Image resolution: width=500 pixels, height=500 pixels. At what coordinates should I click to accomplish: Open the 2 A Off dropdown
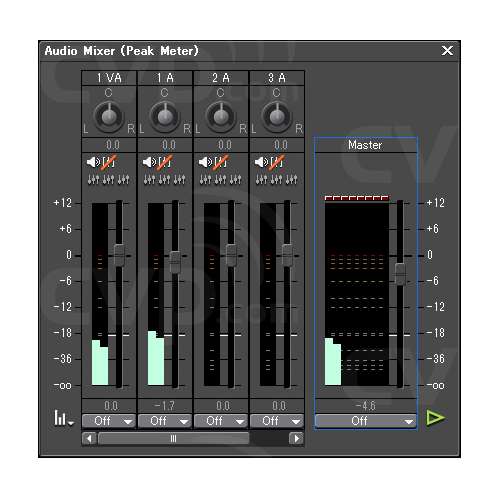pyautogui.click(x=221, y=421)
